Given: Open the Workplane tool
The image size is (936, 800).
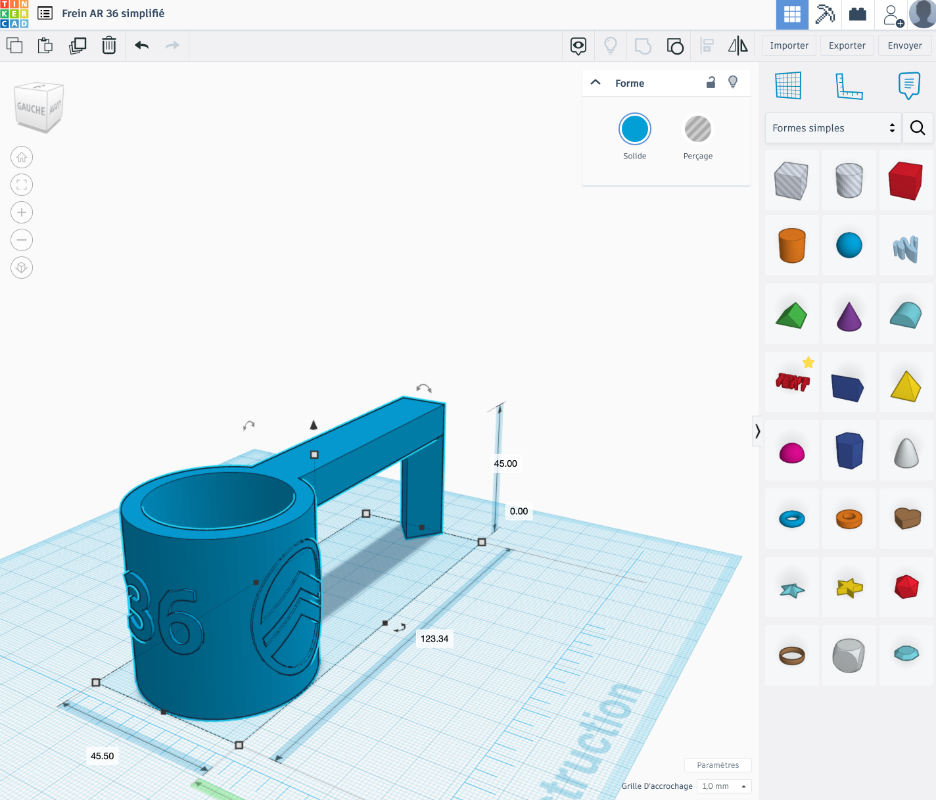Looking at the screenshot, I should pos(789,86).
